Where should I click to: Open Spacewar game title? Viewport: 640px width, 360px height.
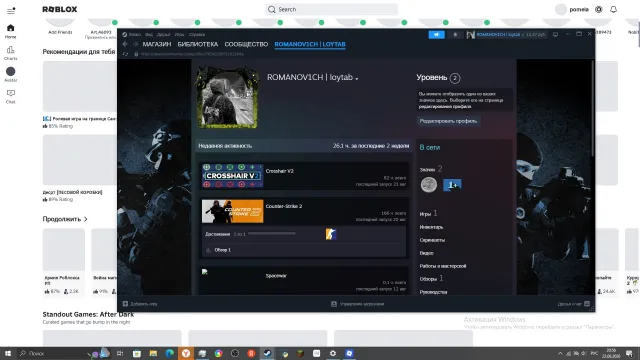coord(276,276)
